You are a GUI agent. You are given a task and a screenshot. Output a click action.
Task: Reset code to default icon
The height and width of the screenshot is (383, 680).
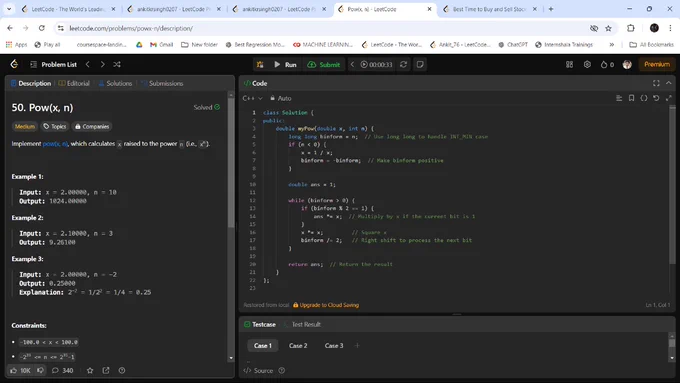(x=656, y=98)
